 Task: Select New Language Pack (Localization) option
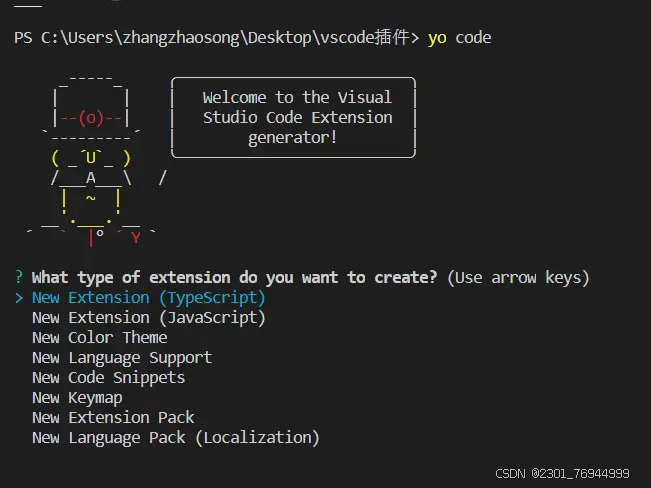(176, 438)
